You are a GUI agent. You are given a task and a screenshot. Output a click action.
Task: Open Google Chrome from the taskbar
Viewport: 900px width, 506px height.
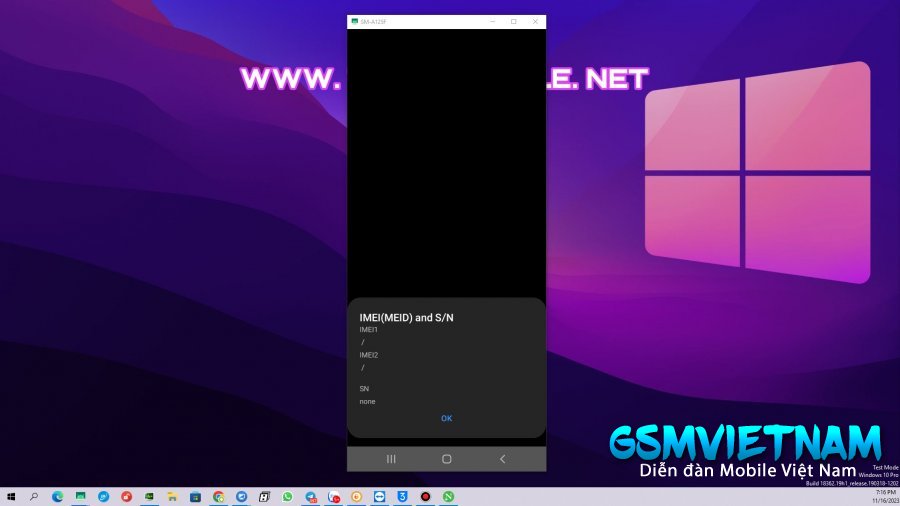coord(218,497)
